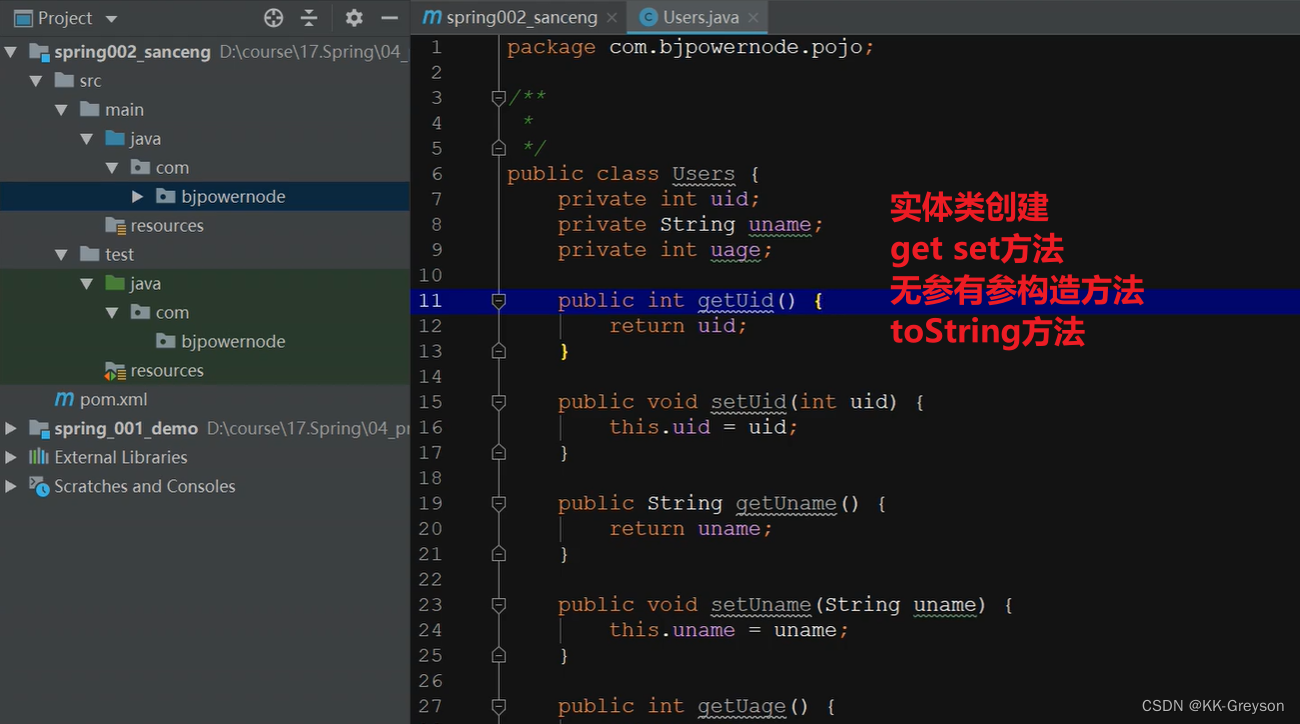
Task: Click the locate/scroll from source target icon
Action: point(273,18)
